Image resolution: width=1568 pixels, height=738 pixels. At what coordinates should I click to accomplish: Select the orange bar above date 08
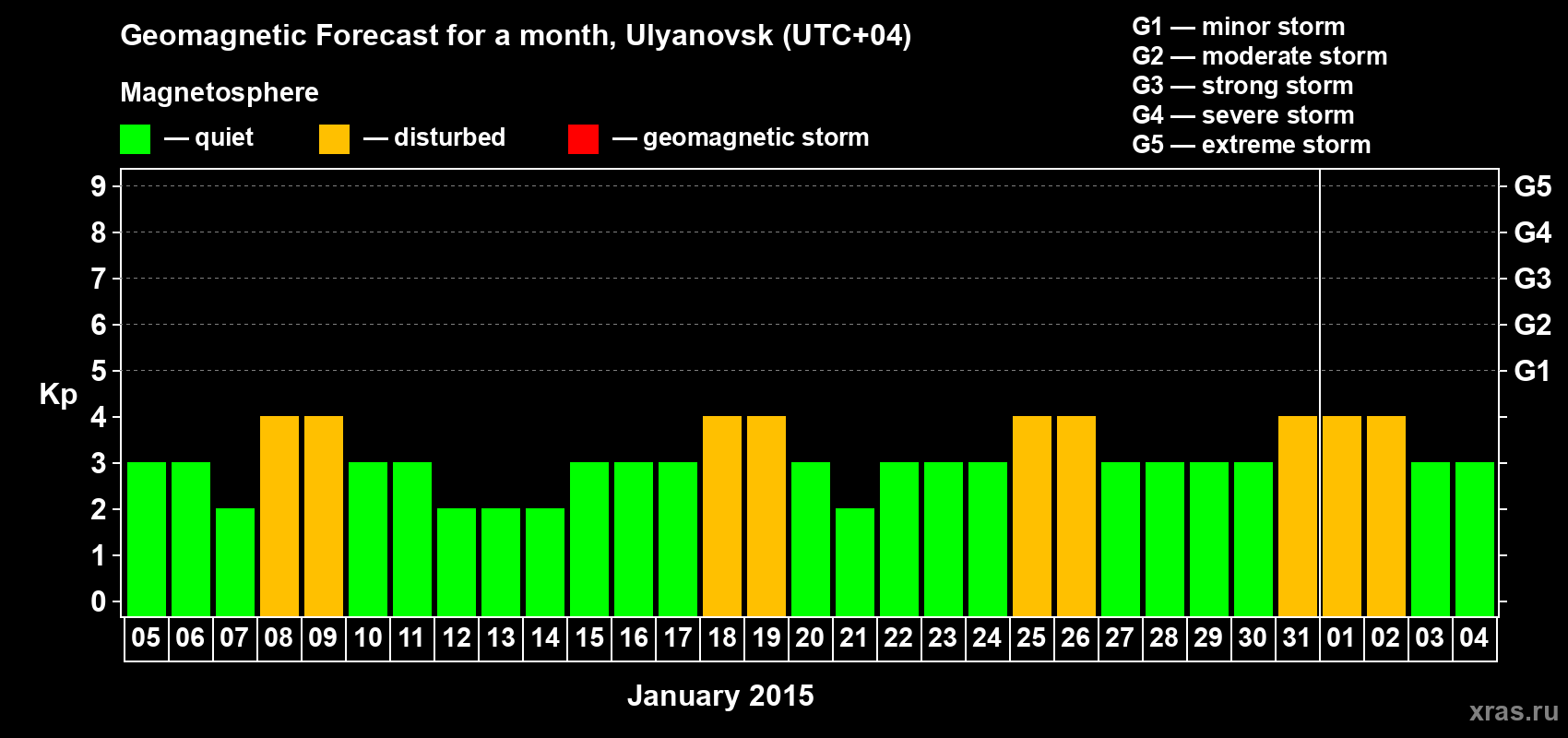(x=279, y=516)
